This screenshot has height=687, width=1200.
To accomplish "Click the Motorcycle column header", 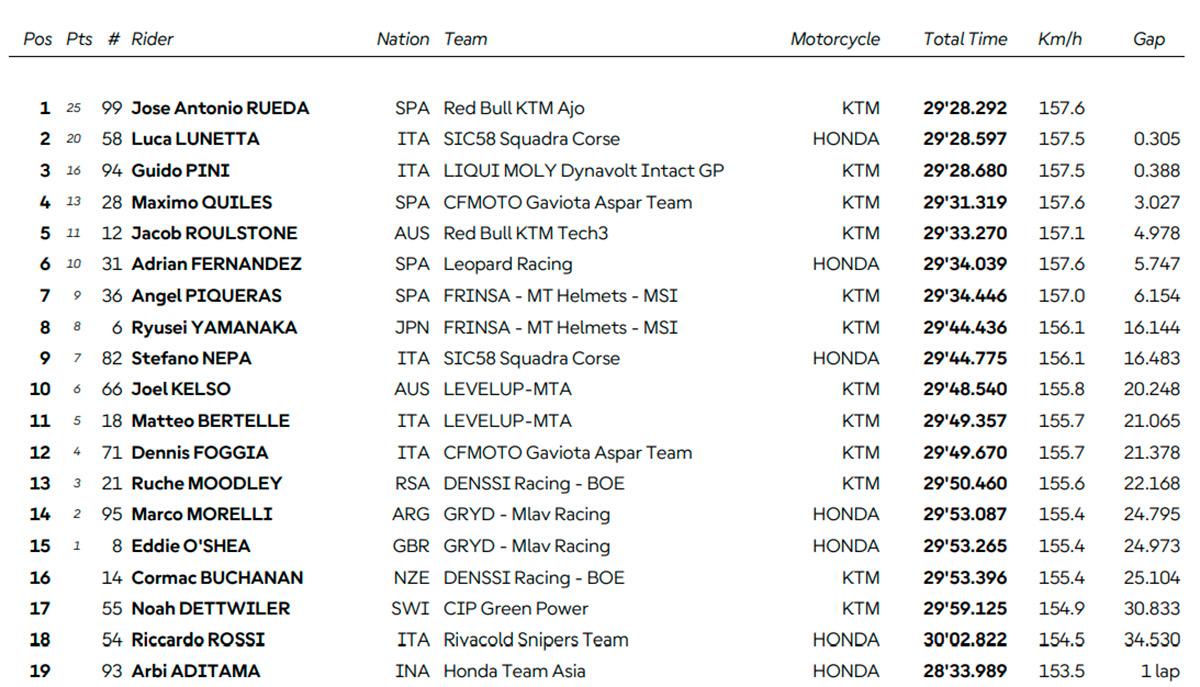I will [x=835, y=39].
